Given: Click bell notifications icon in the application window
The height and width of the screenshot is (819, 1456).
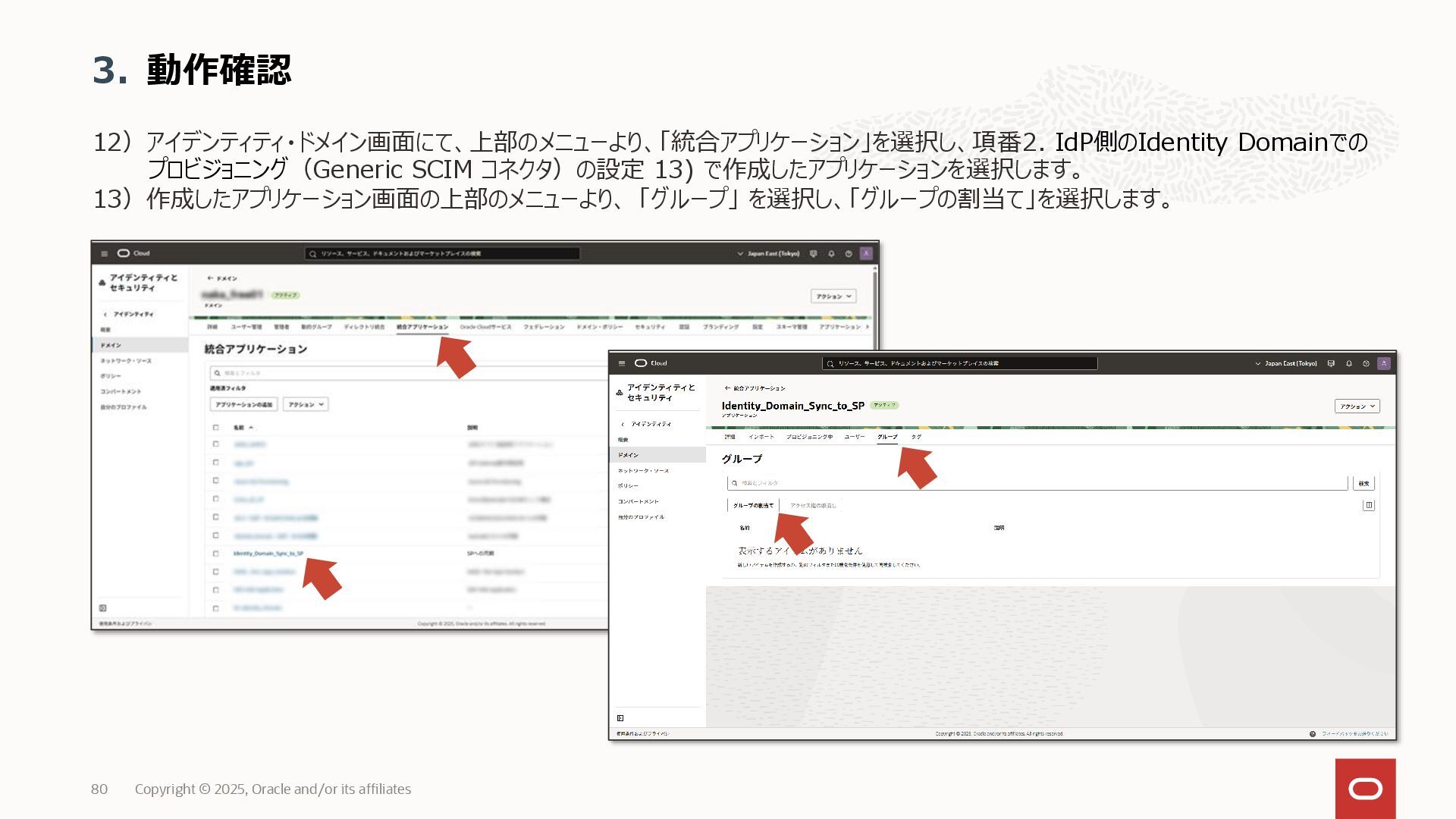Looking at the screenshot, I should tap(1349, 364).
